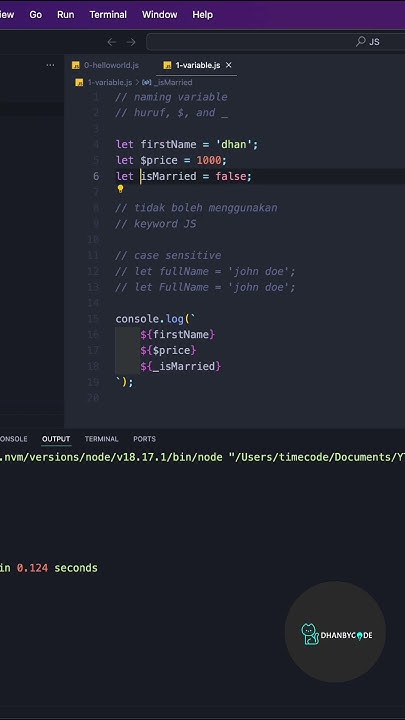405x720 pixels.
Task: Go back with the left arrow
Action: 112,42
